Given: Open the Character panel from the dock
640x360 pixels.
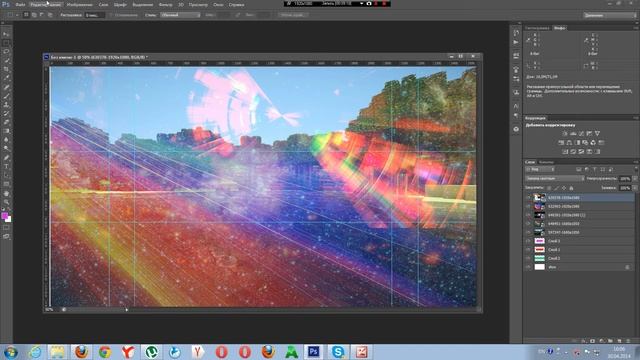Looking at the screenshot, I should [516, 106].
